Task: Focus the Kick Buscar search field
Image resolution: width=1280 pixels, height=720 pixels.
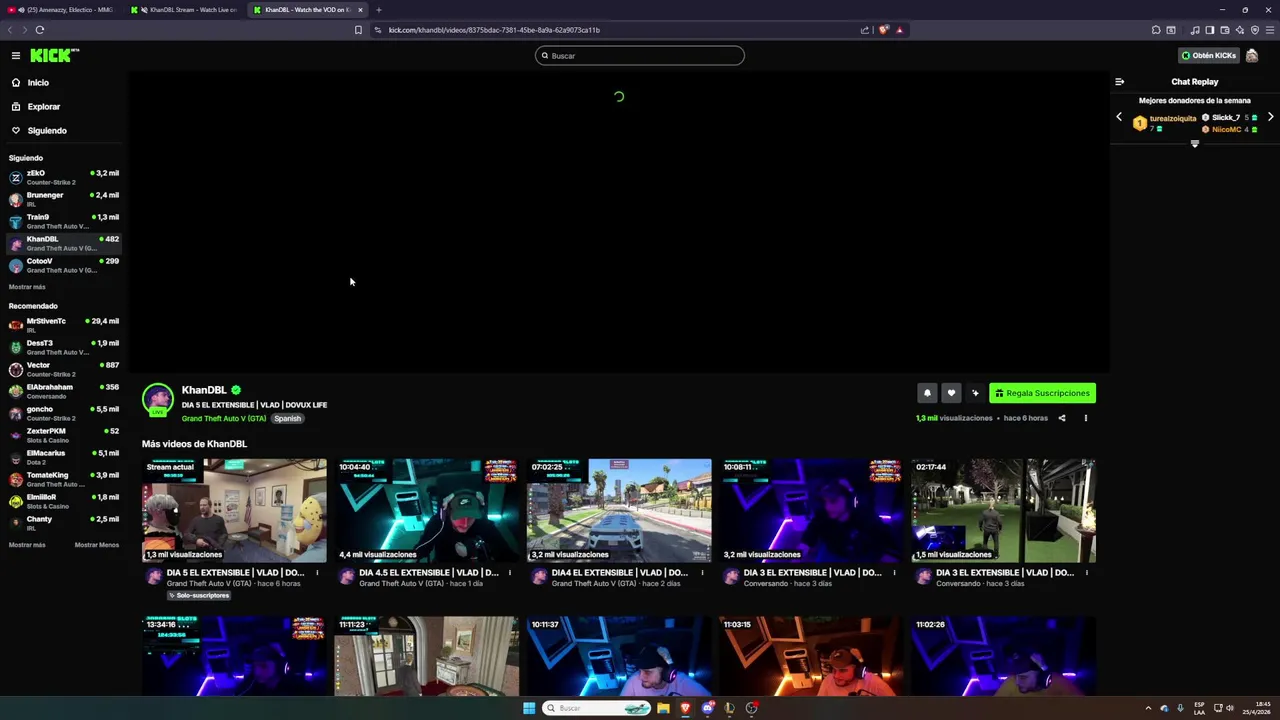Action: (x=640, y=56)
